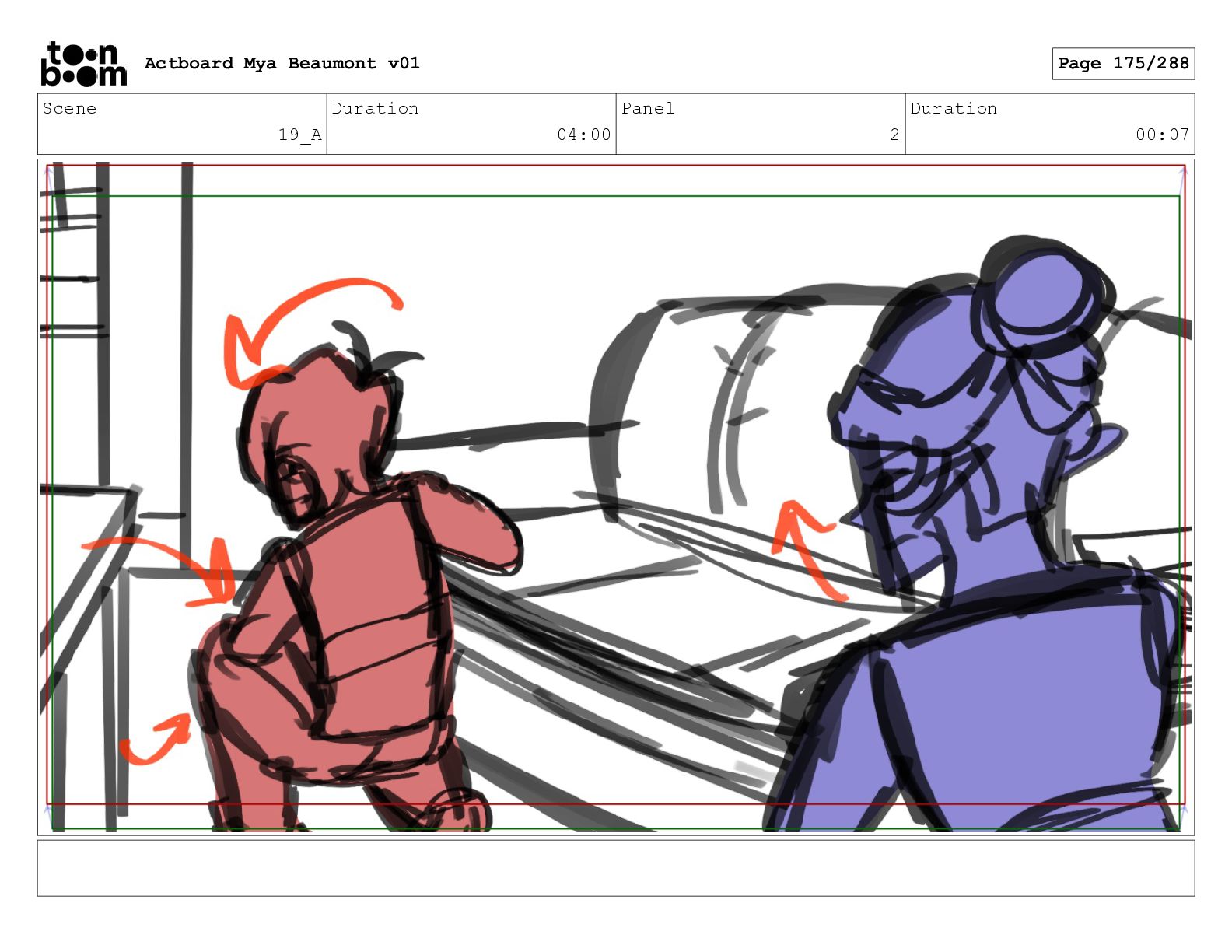This screenshot has width=1232, height=952.
Task: Select the panel number '2'
Action: coord(894,135)
